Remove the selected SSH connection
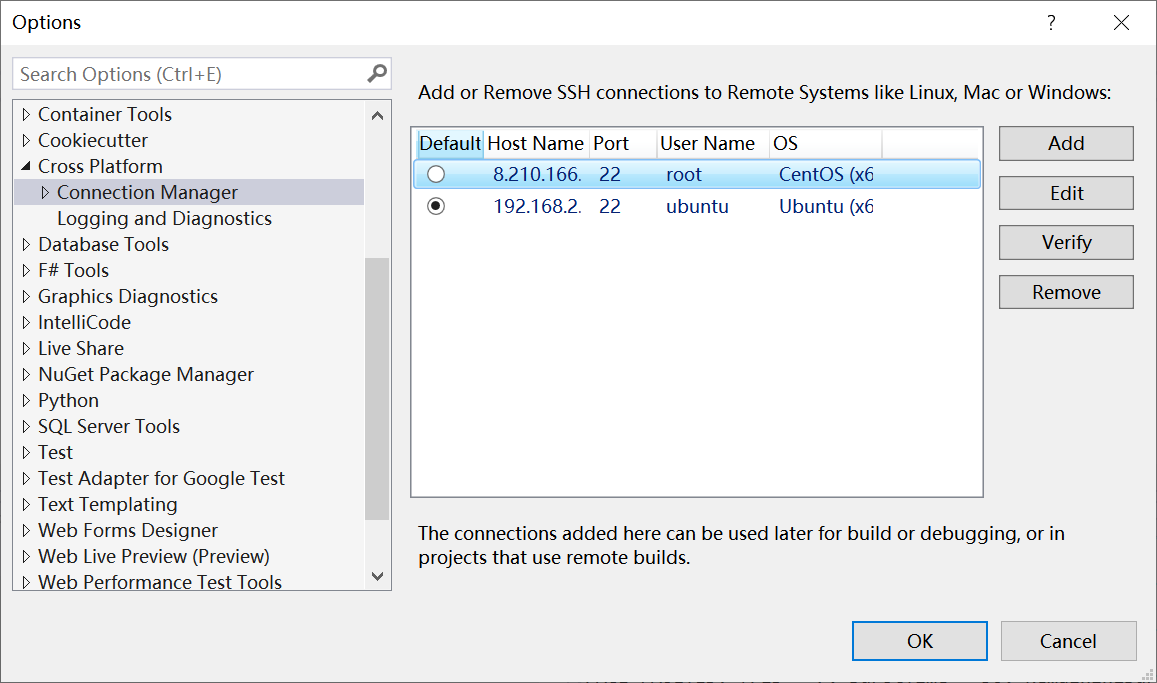 tap(1065, 291)
